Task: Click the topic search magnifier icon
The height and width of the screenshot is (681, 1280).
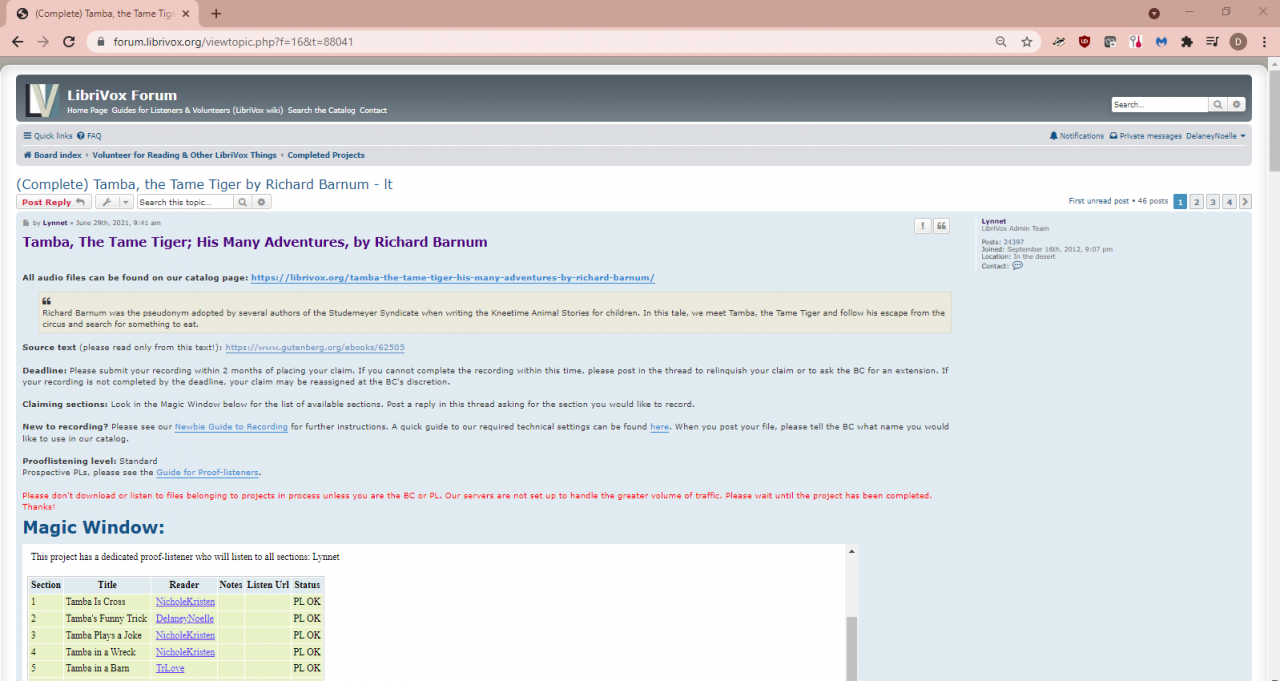Action: click(x=243, y=202)
